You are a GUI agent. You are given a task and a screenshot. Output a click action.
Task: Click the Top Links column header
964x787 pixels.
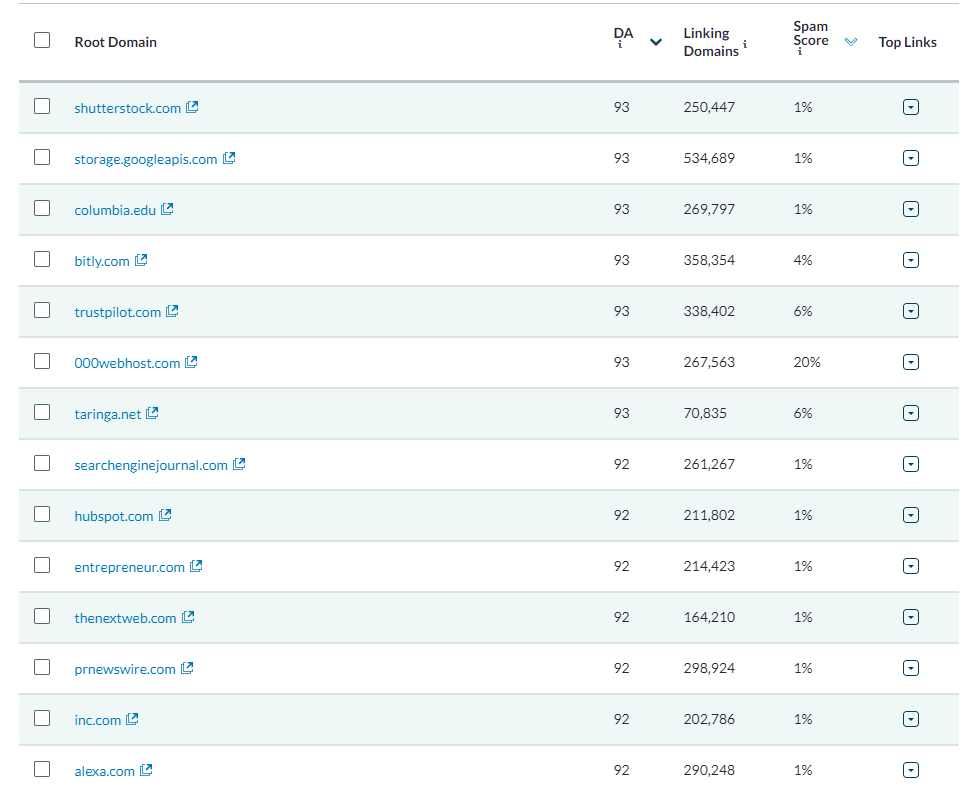coord(907,42)
